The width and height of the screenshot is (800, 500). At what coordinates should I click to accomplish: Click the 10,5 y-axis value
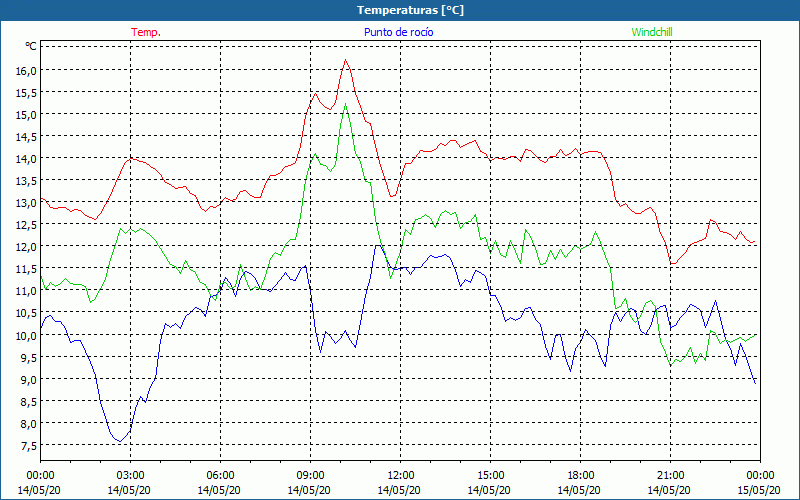click(x=26, y=313)
